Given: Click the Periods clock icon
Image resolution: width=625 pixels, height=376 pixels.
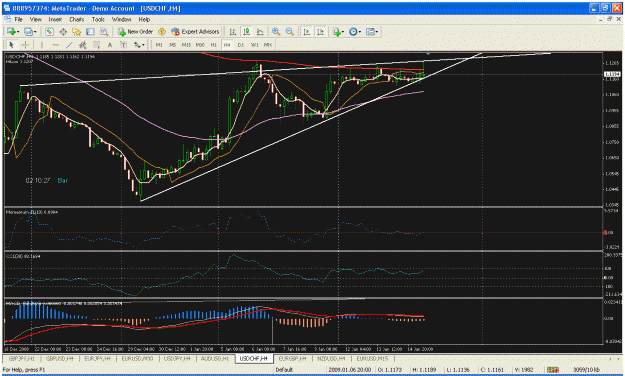Looking at the screenshot, I should (353, 31).
